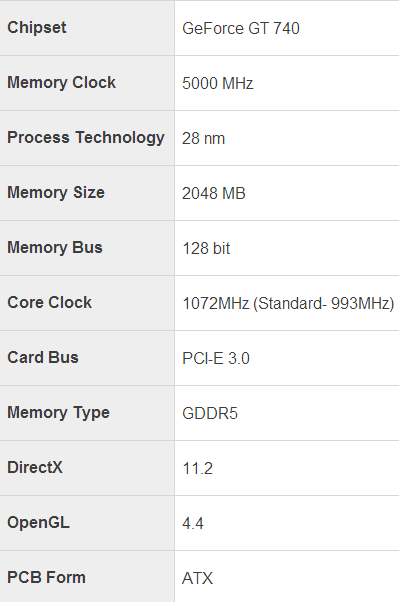Select the 5000 MHz value
Screen dimensions: 399x602
218,83
